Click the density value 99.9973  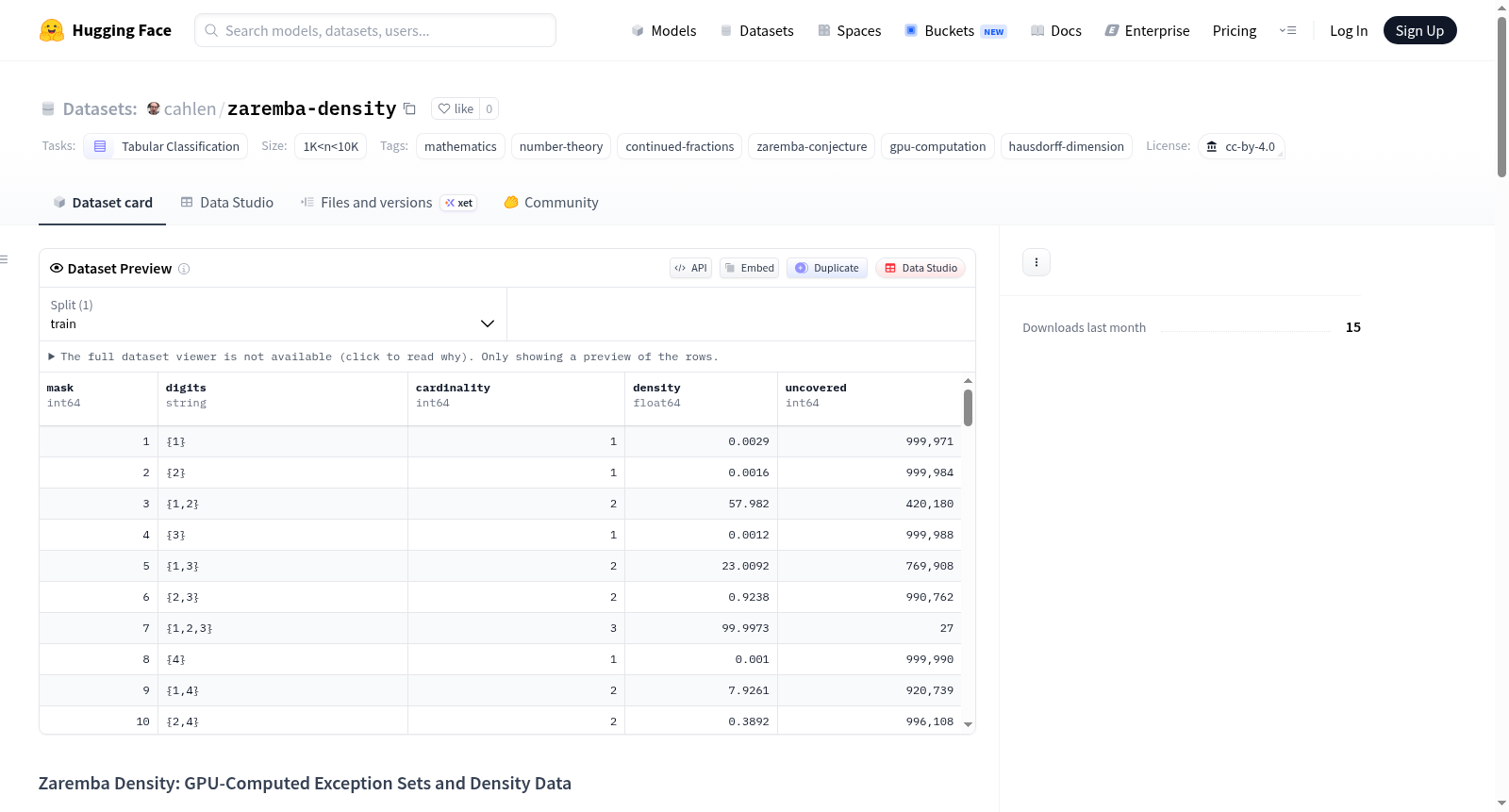(x=745, y=628)
